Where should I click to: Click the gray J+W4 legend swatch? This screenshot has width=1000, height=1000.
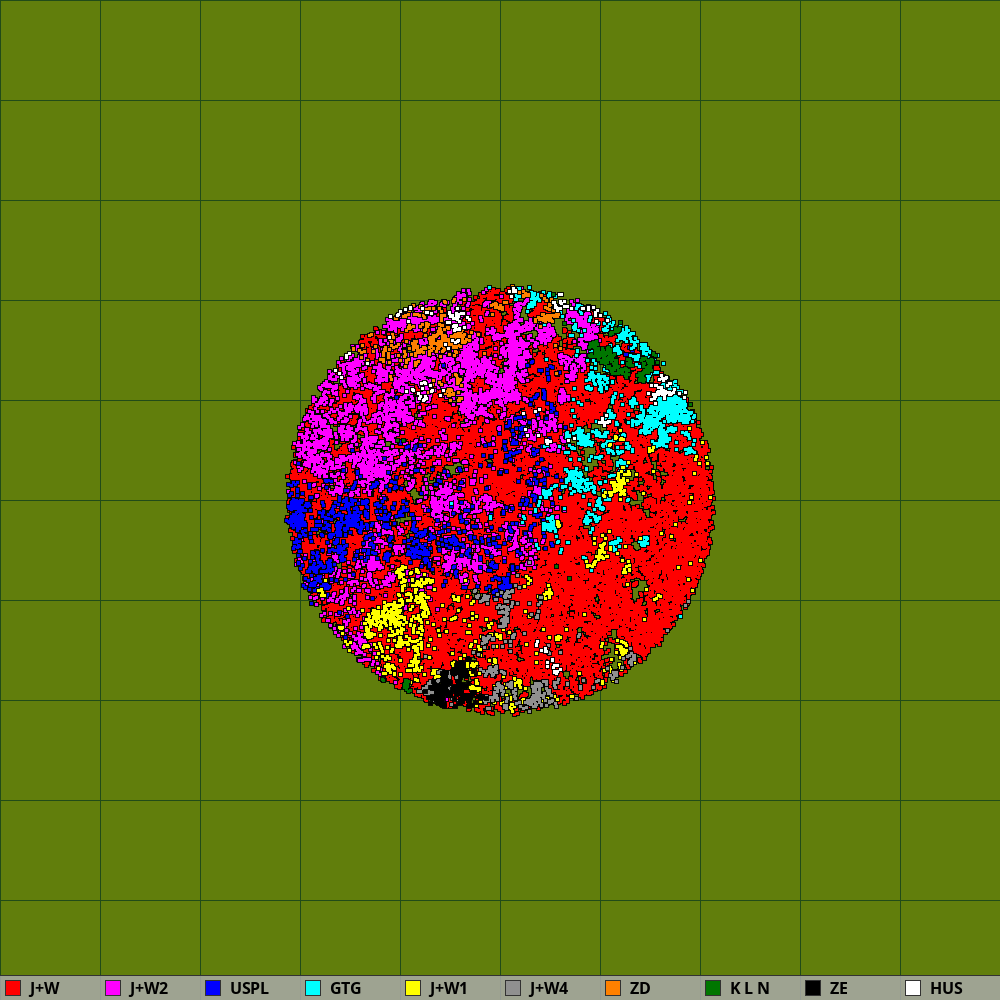click(513, 988)
